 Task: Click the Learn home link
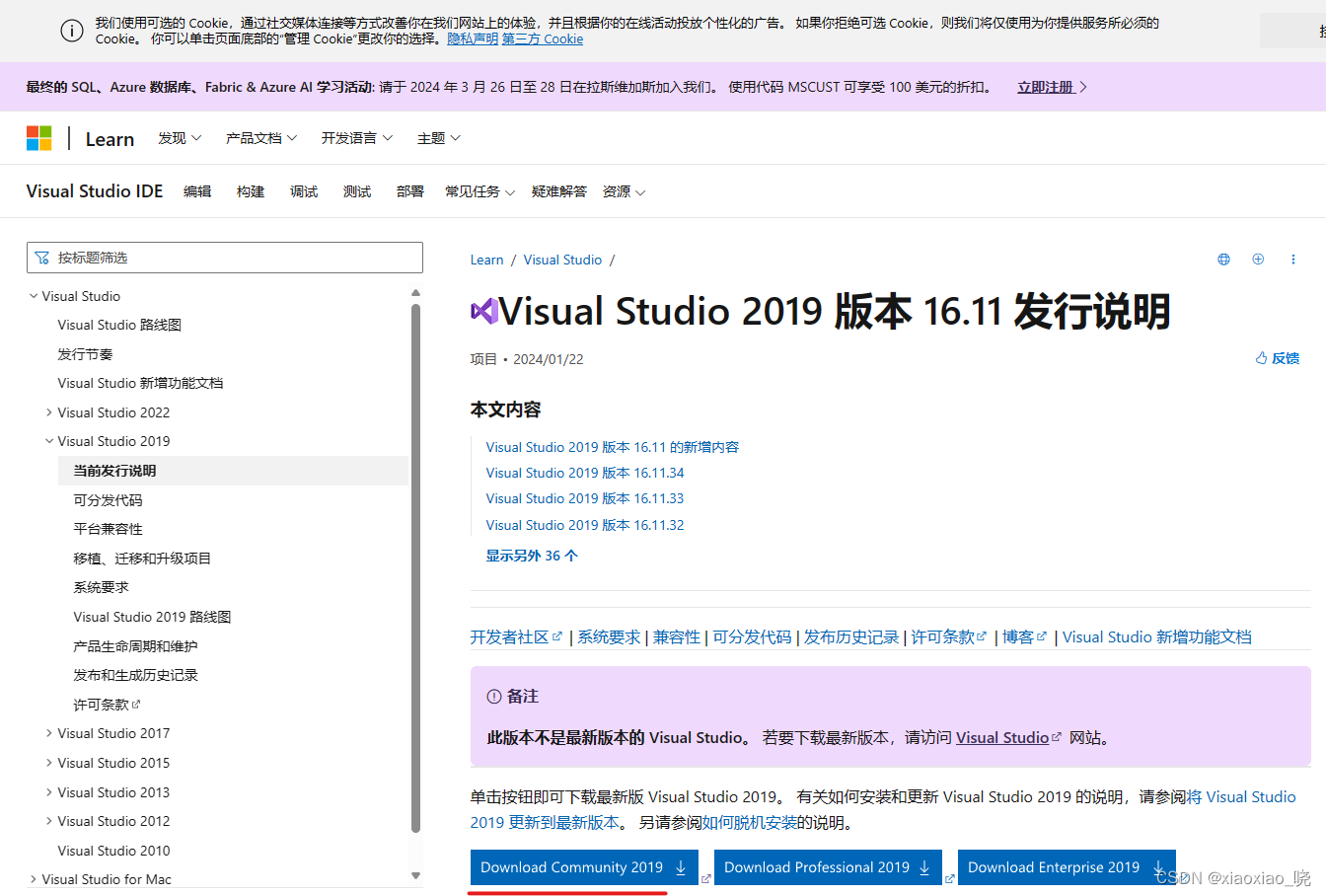pos(110,139)
